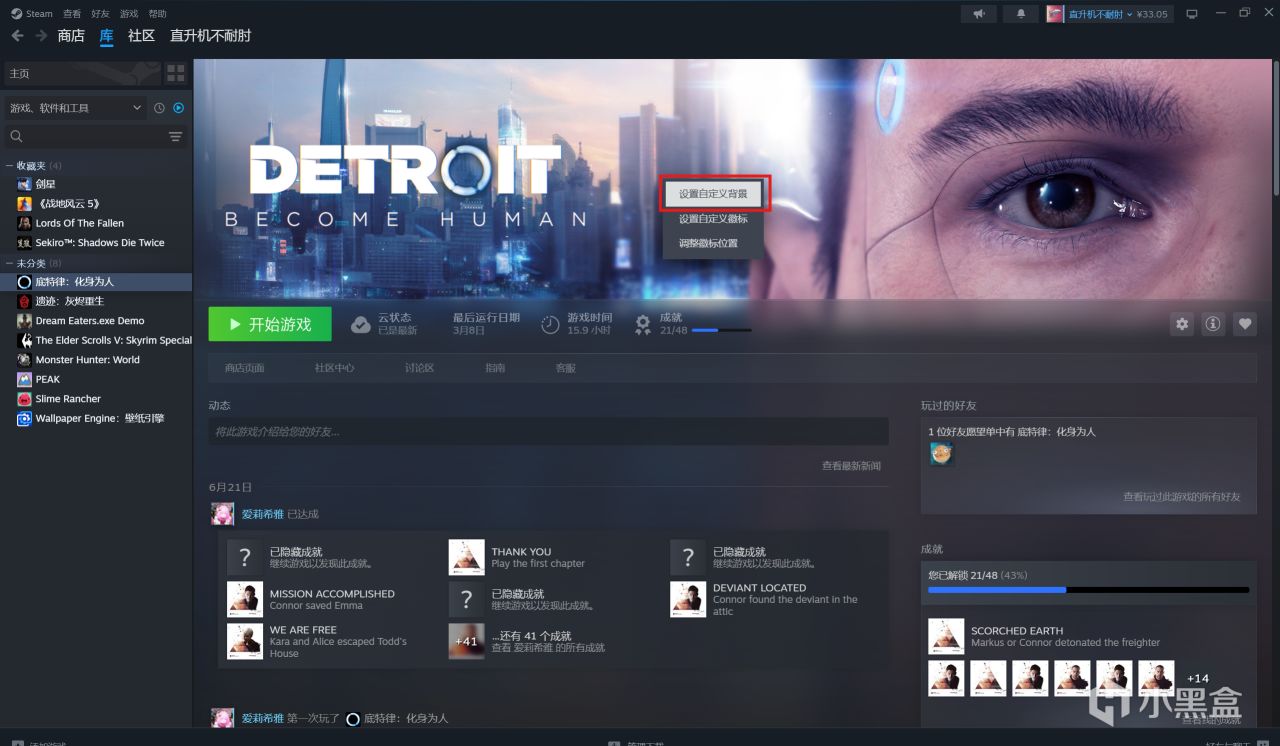
Task: Open the 帮助 menu
Action: pos(157,14)
